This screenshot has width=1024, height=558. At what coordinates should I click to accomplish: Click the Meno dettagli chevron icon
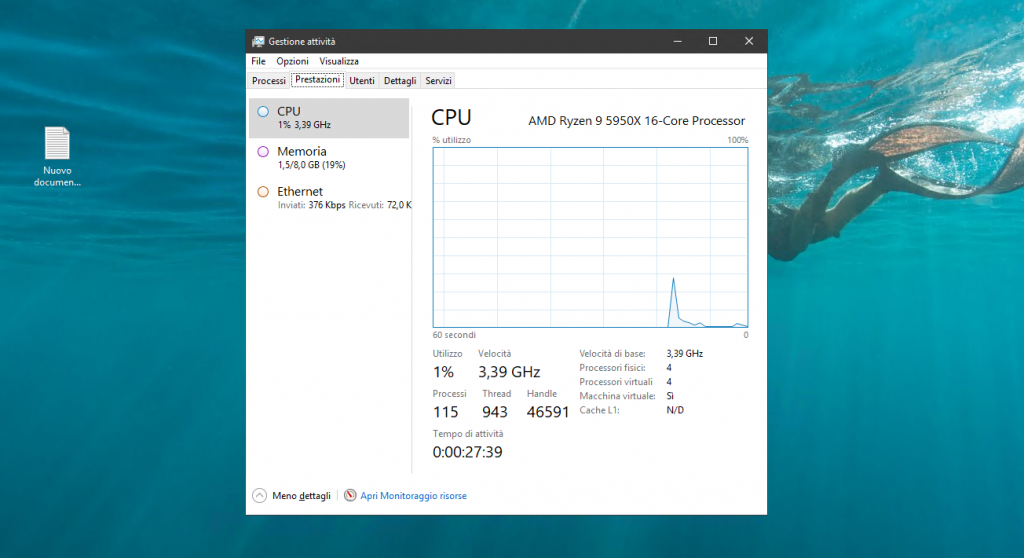coord(260,495)
